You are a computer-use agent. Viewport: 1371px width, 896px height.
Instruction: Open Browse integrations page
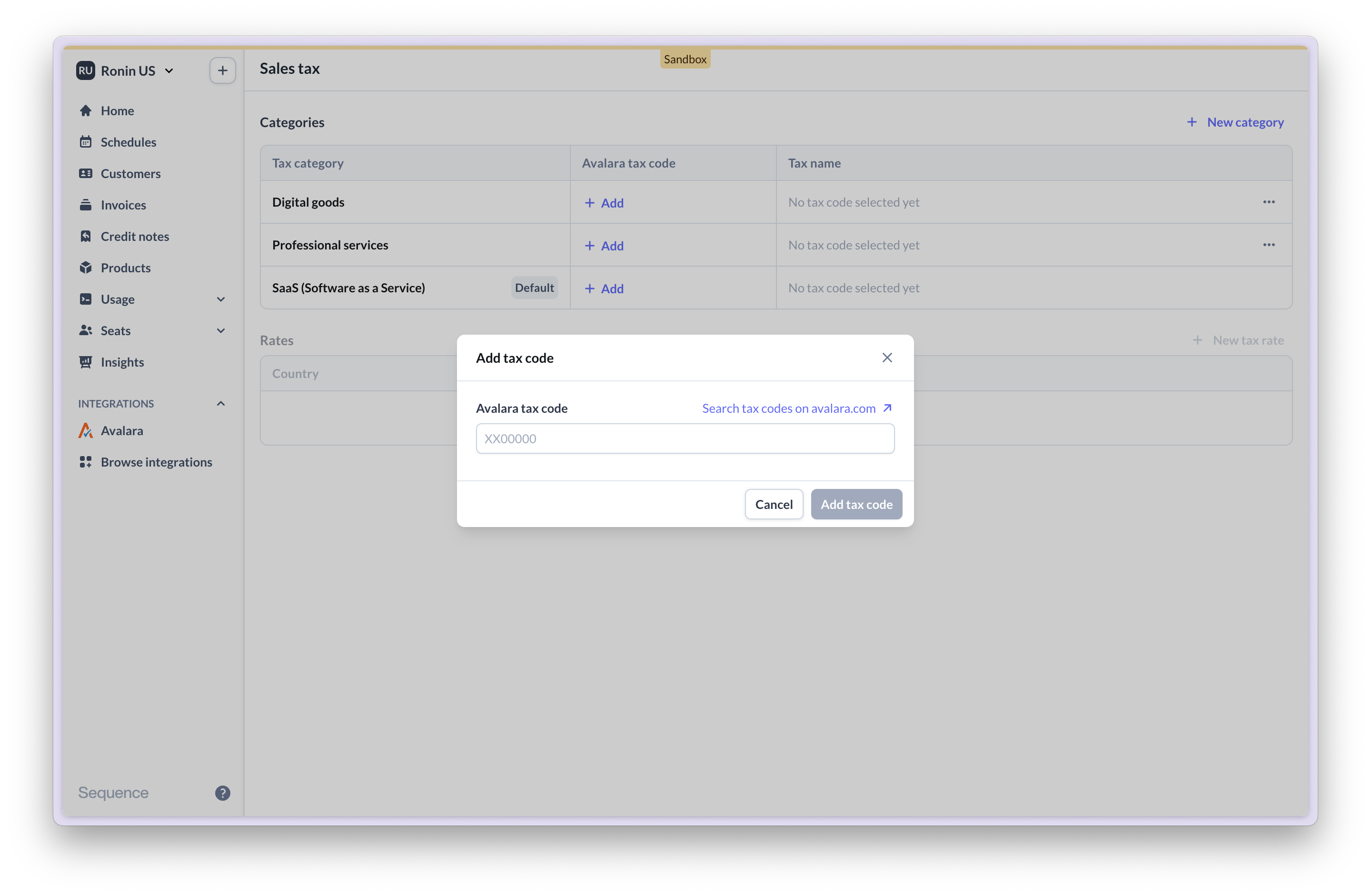[156, 462]
